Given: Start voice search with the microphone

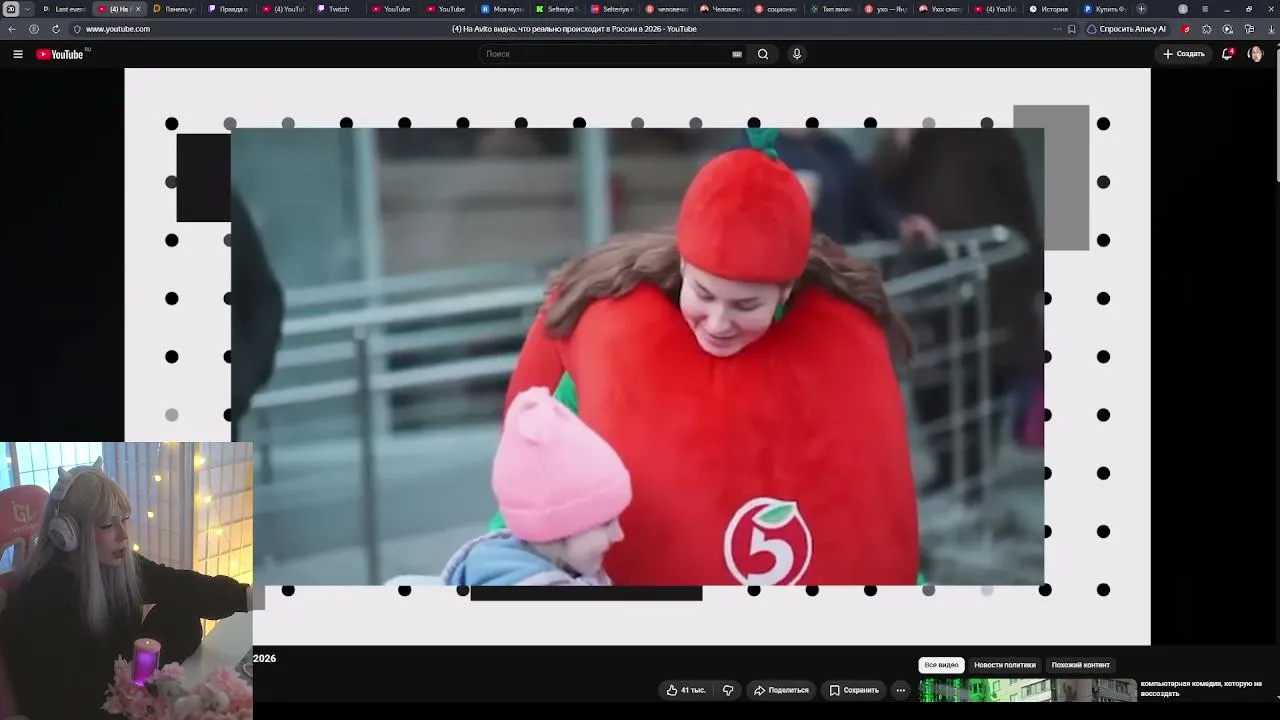Looking at the screenshot, I should point(797,54).
